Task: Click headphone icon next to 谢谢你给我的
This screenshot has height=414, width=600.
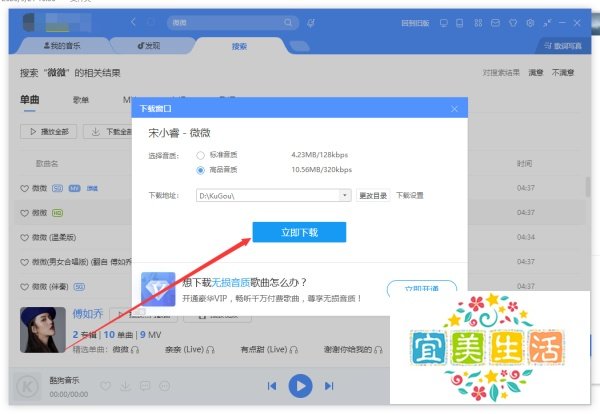Action: [378, 349]
